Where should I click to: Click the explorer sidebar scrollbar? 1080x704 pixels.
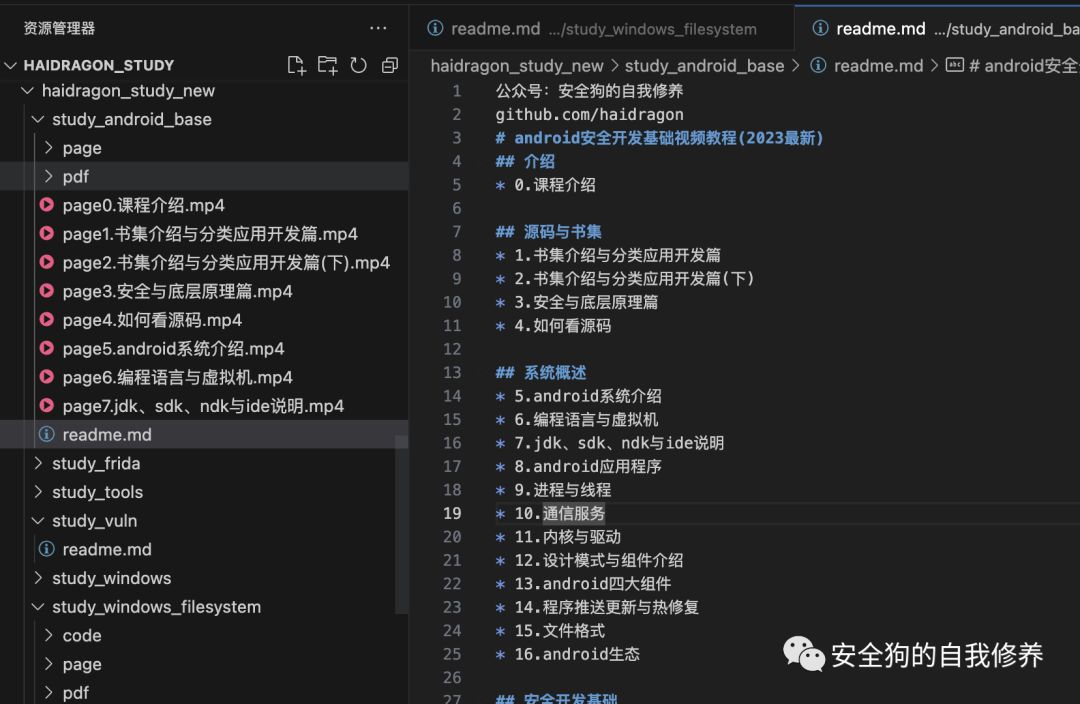402,524
